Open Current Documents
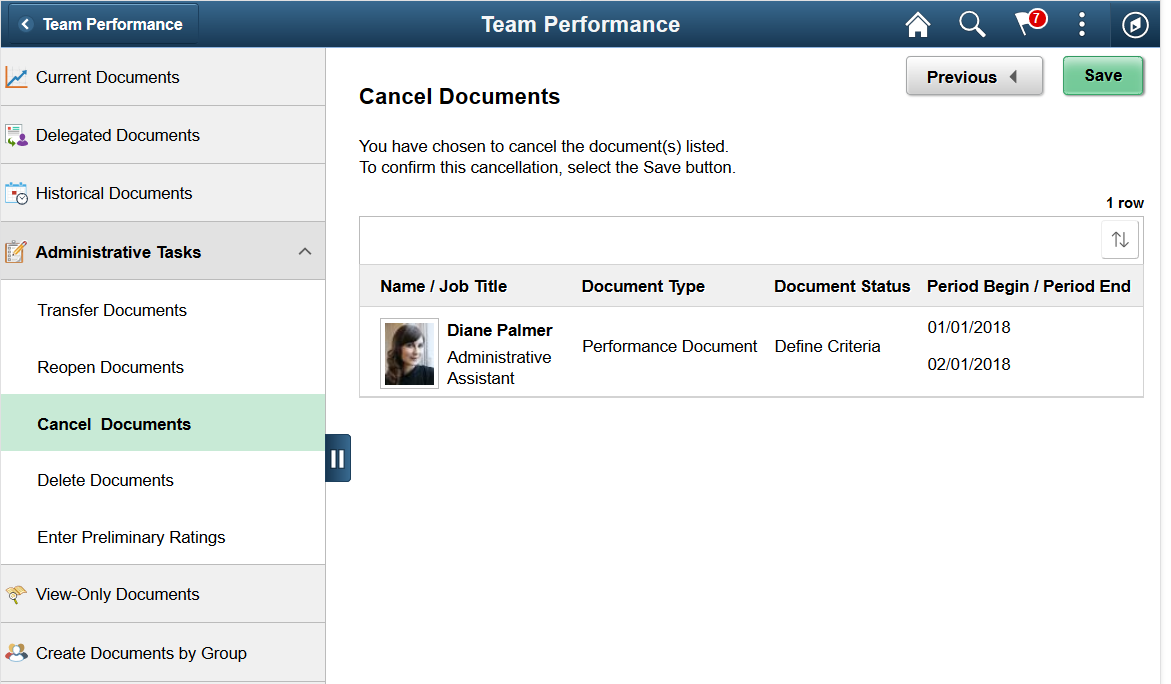1171x684 pixels. coord(163,77)
